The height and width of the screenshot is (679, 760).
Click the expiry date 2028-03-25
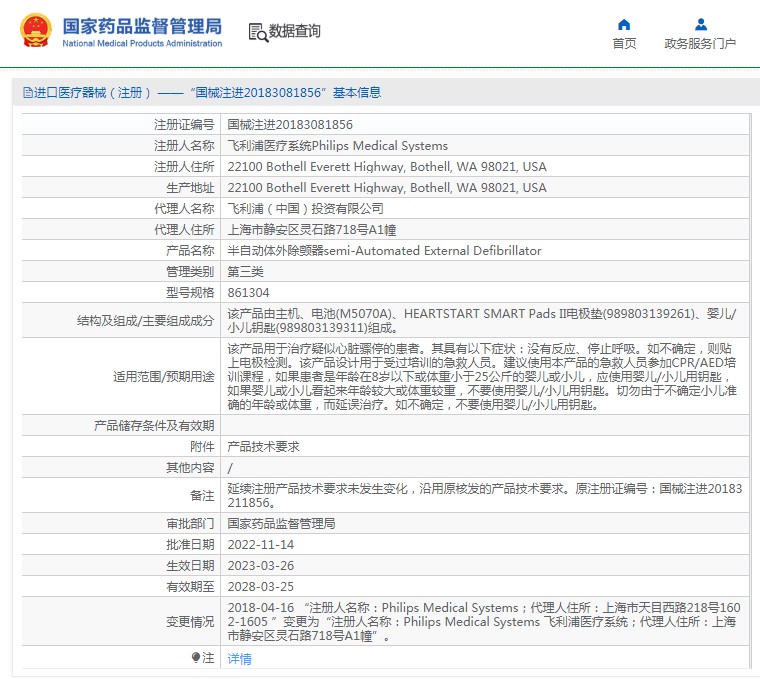click(261, 586)
